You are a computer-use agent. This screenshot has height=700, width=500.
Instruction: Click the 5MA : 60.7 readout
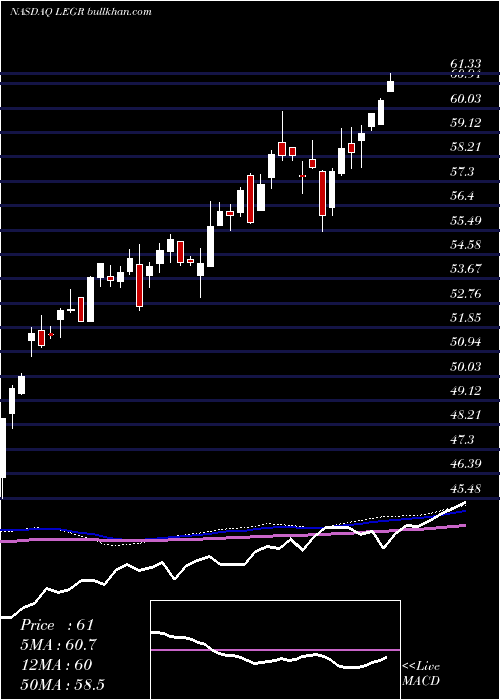(58, 645)
